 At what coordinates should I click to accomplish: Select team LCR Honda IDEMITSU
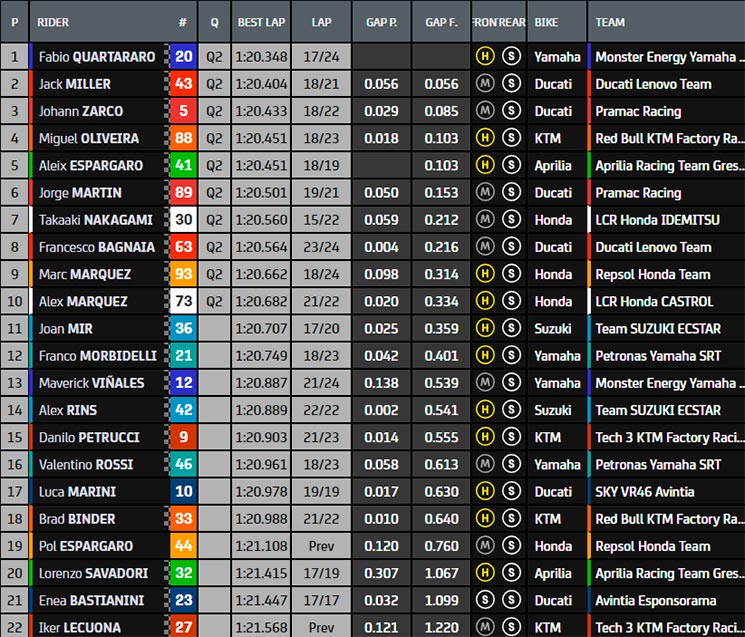pos(657,220)
